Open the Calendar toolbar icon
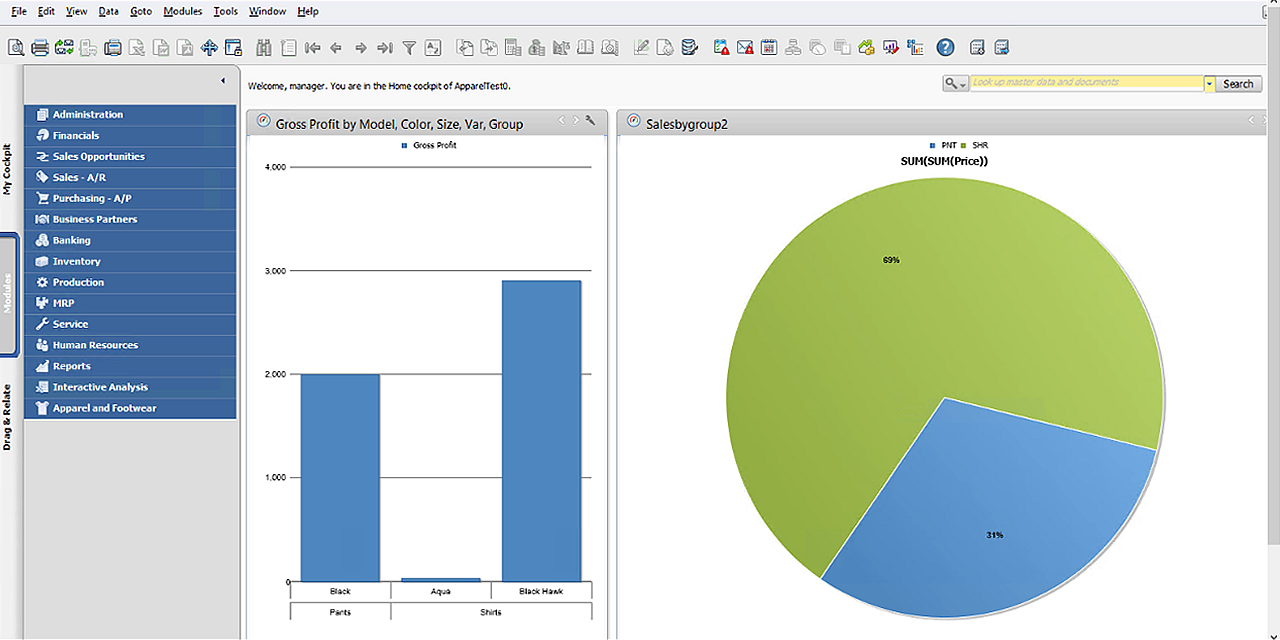Viewport: 1280px width, 640px height. point(769,47)
